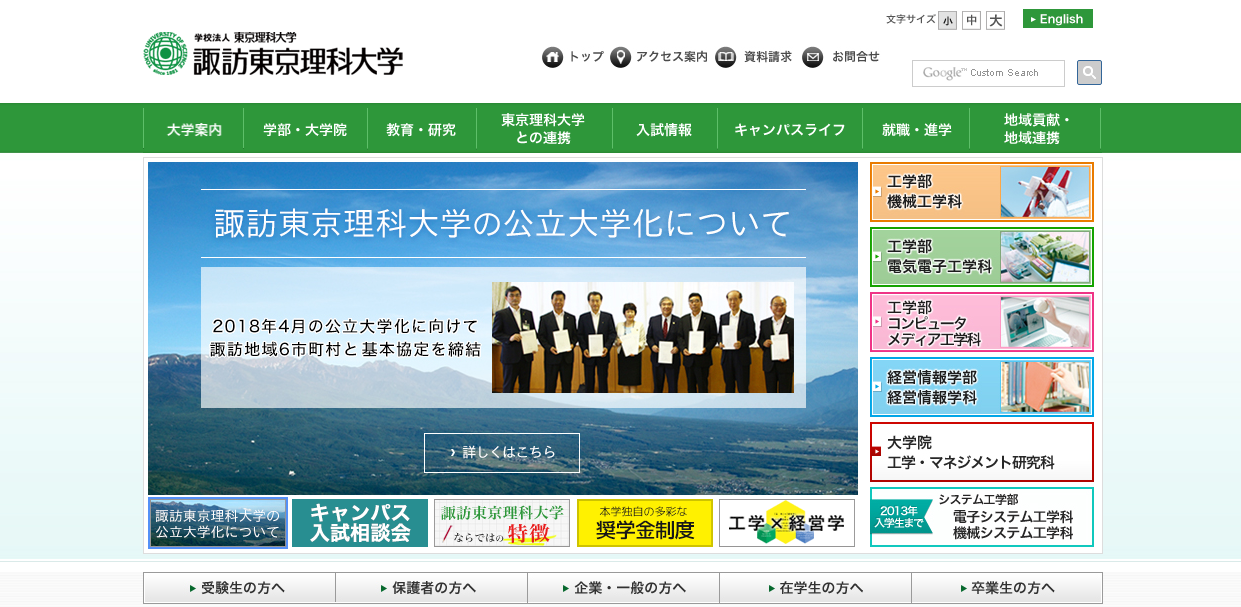The width and height of the screenshot is (1241, 607).
Task: Open the 学部・大学院 menu
Action: [x=305, y=129]
